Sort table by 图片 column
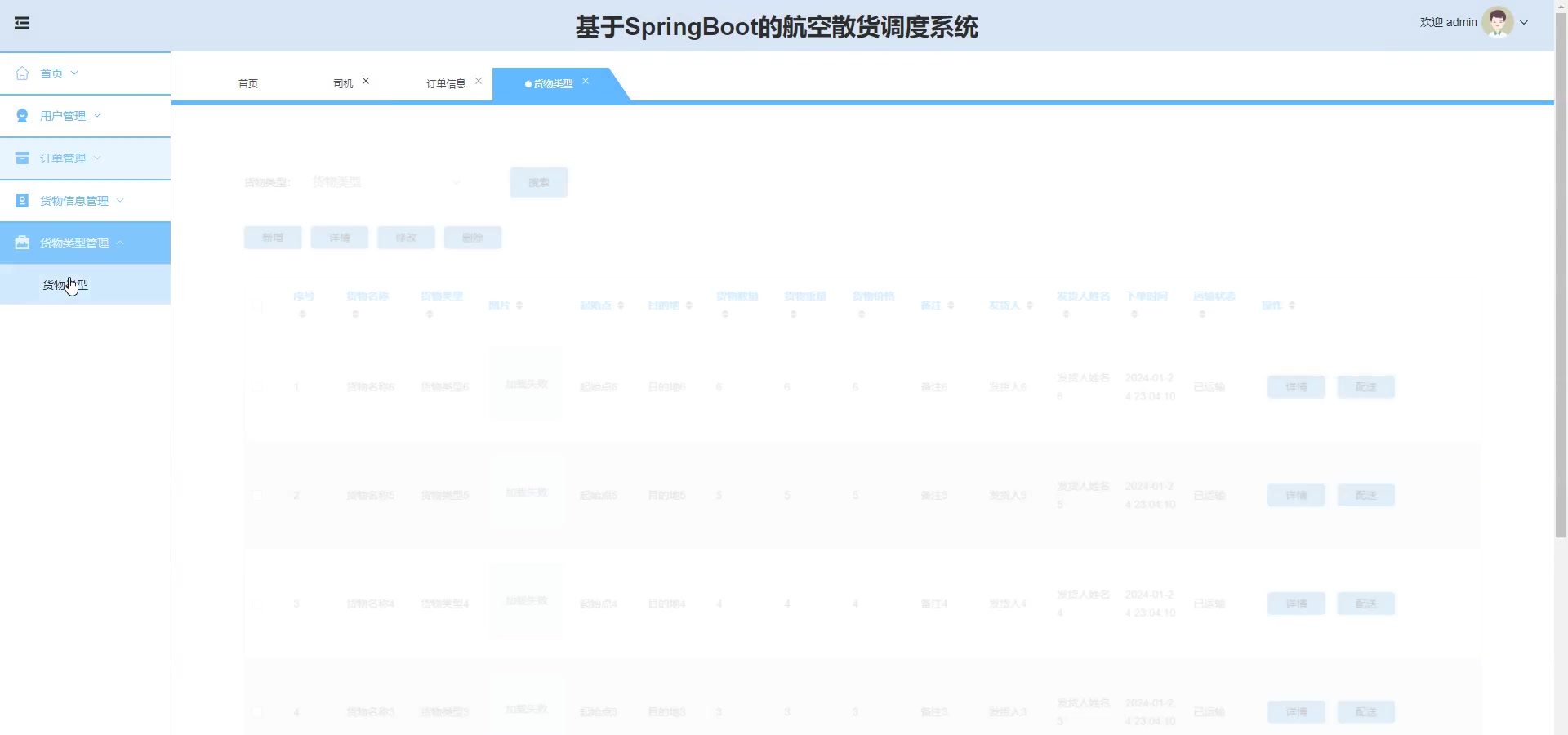The width and height of the screenshot is (1568, 735). (x=519, y=305)
